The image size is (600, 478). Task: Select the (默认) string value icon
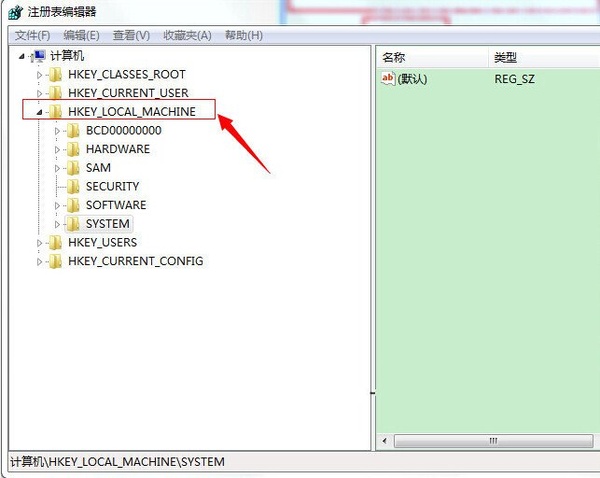tap(388, 79)
